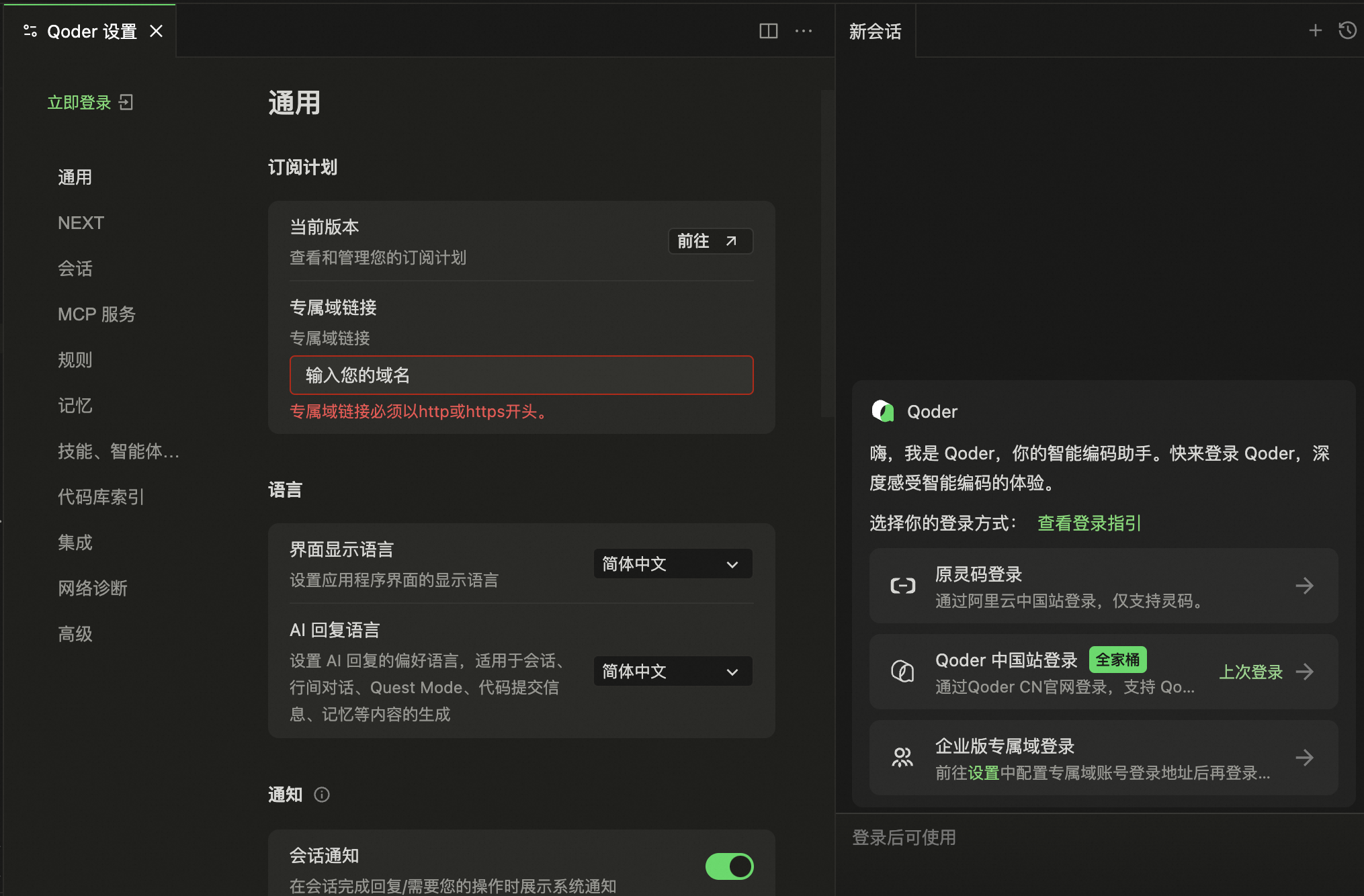Viewport: 1364px width, 896px height.
Task: Open the 界面显示语言 dropdown
Action: 673,564
